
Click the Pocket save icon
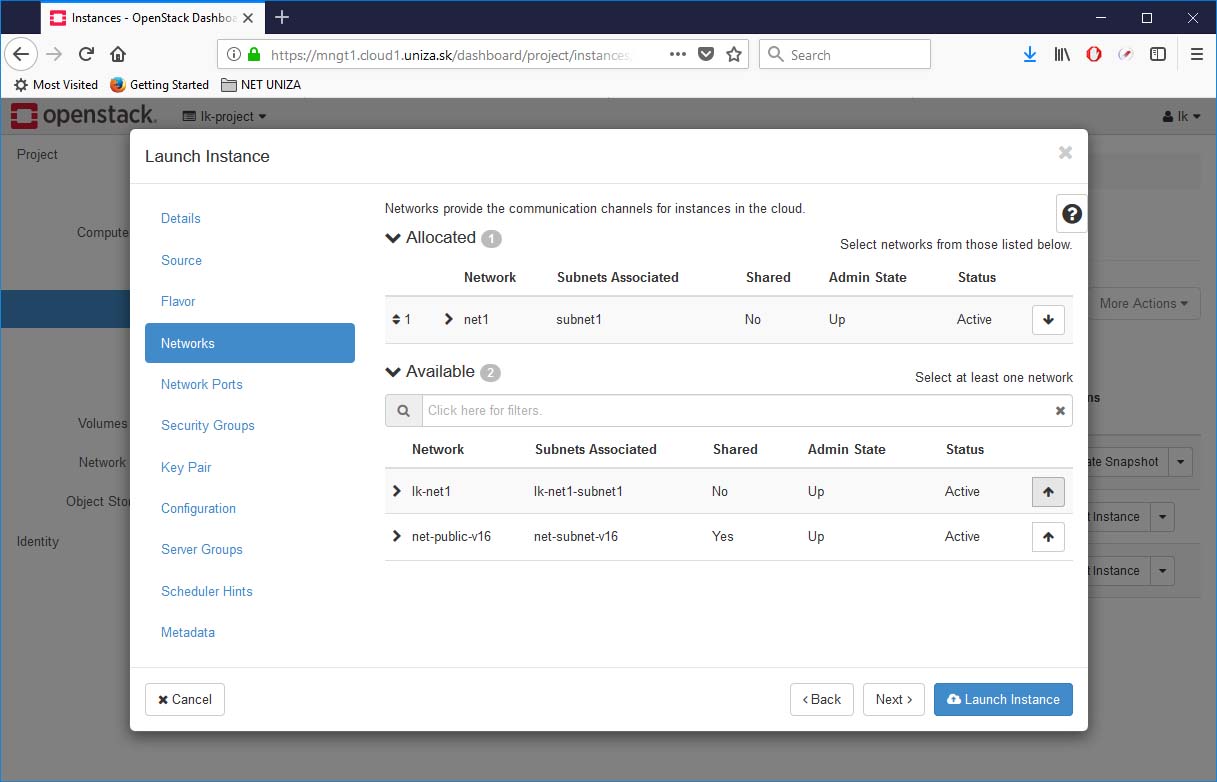click(706, 54)
